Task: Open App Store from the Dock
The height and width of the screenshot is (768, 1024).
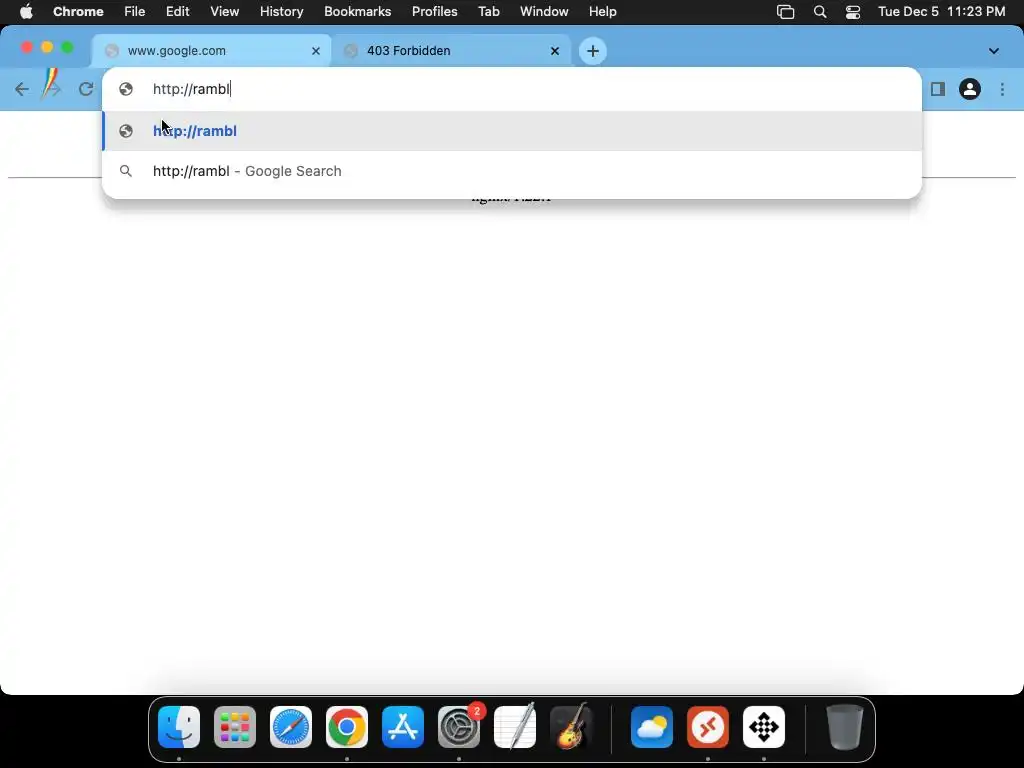Action: 403,727
